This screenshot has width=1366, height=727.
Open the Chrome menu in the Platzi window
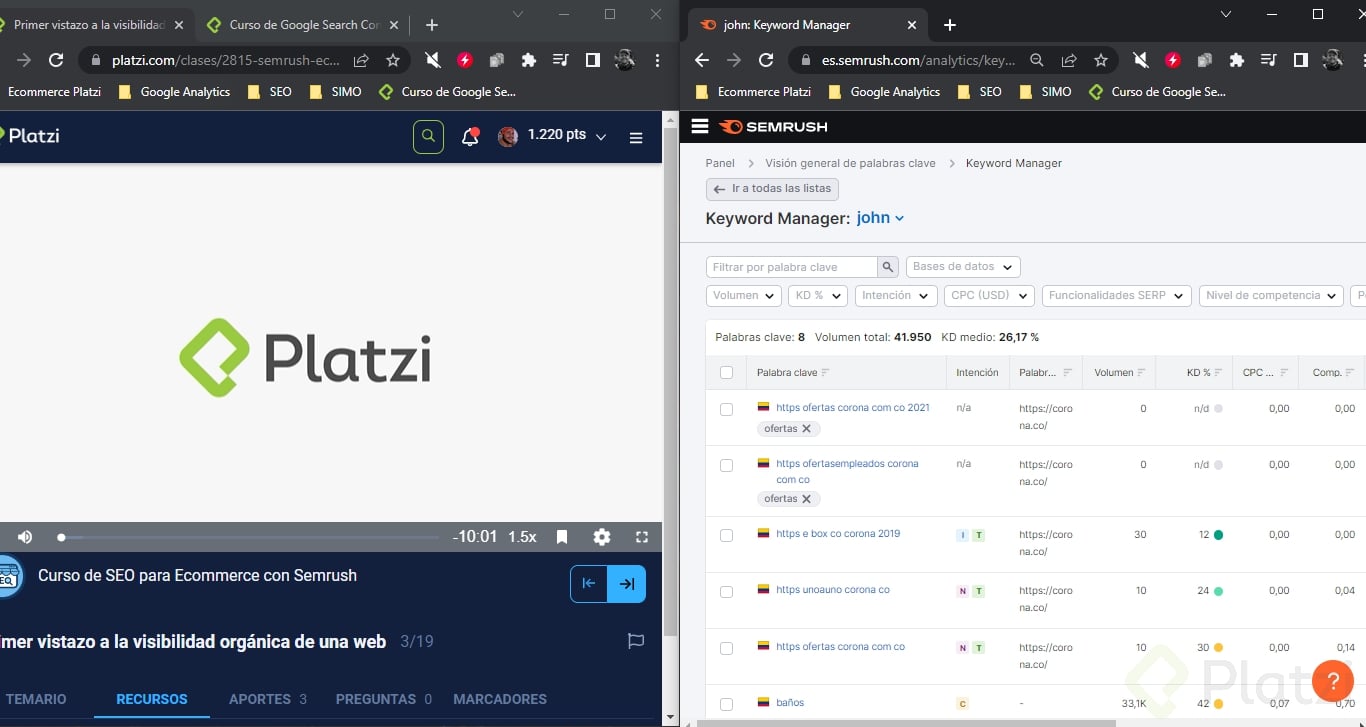pos(657,60)
